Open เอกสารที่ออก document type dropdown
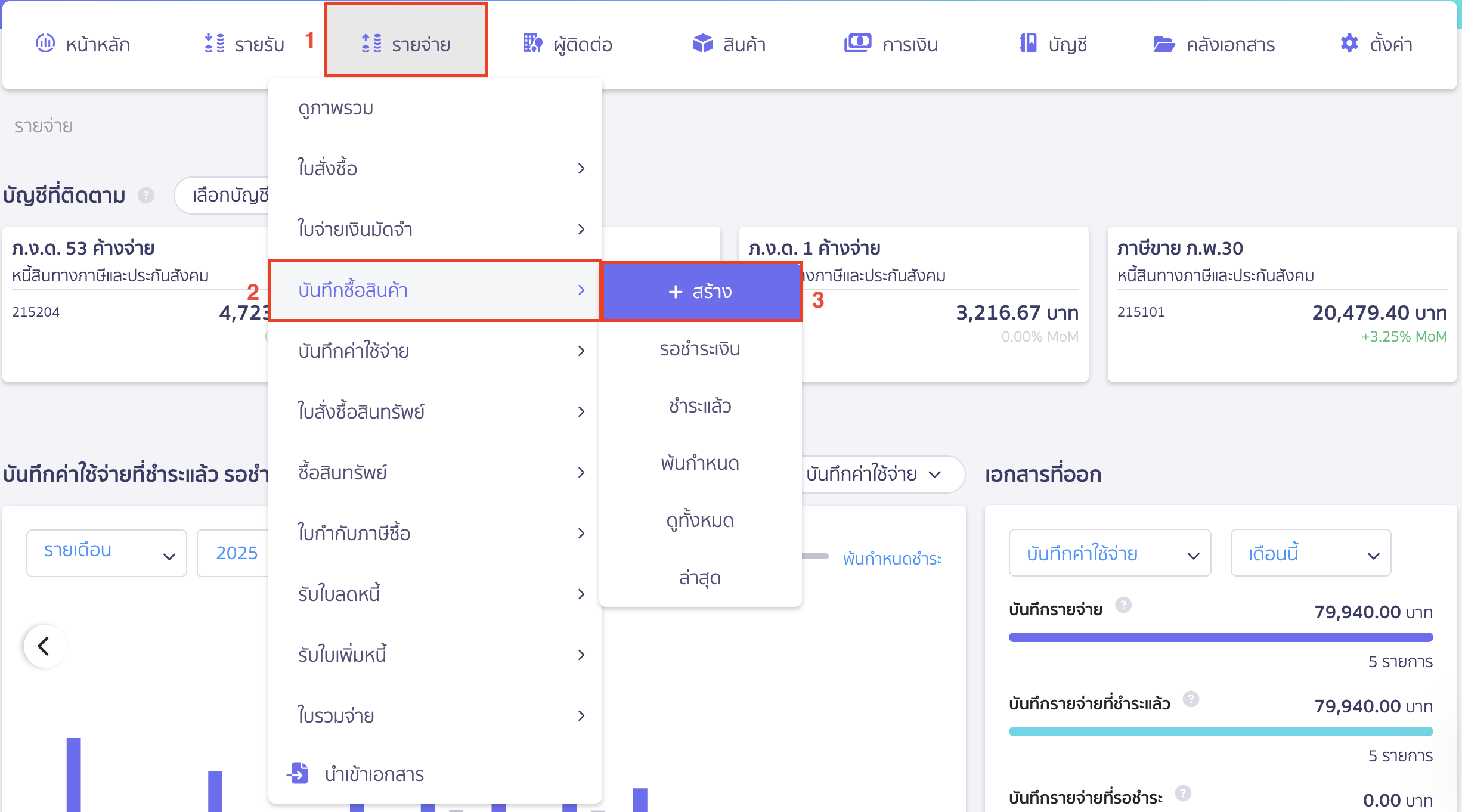 point(1110,553)
